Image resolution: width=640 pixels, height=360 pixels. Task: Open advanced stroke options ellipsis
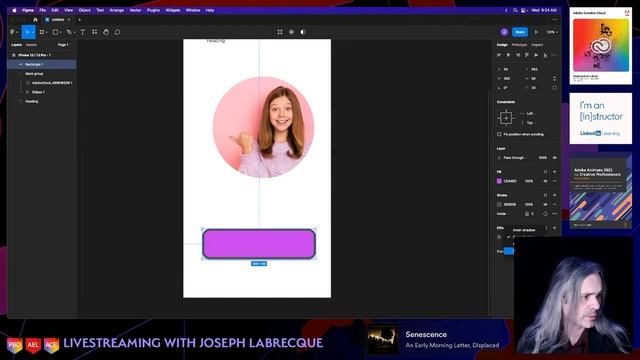tap(554, 214)
